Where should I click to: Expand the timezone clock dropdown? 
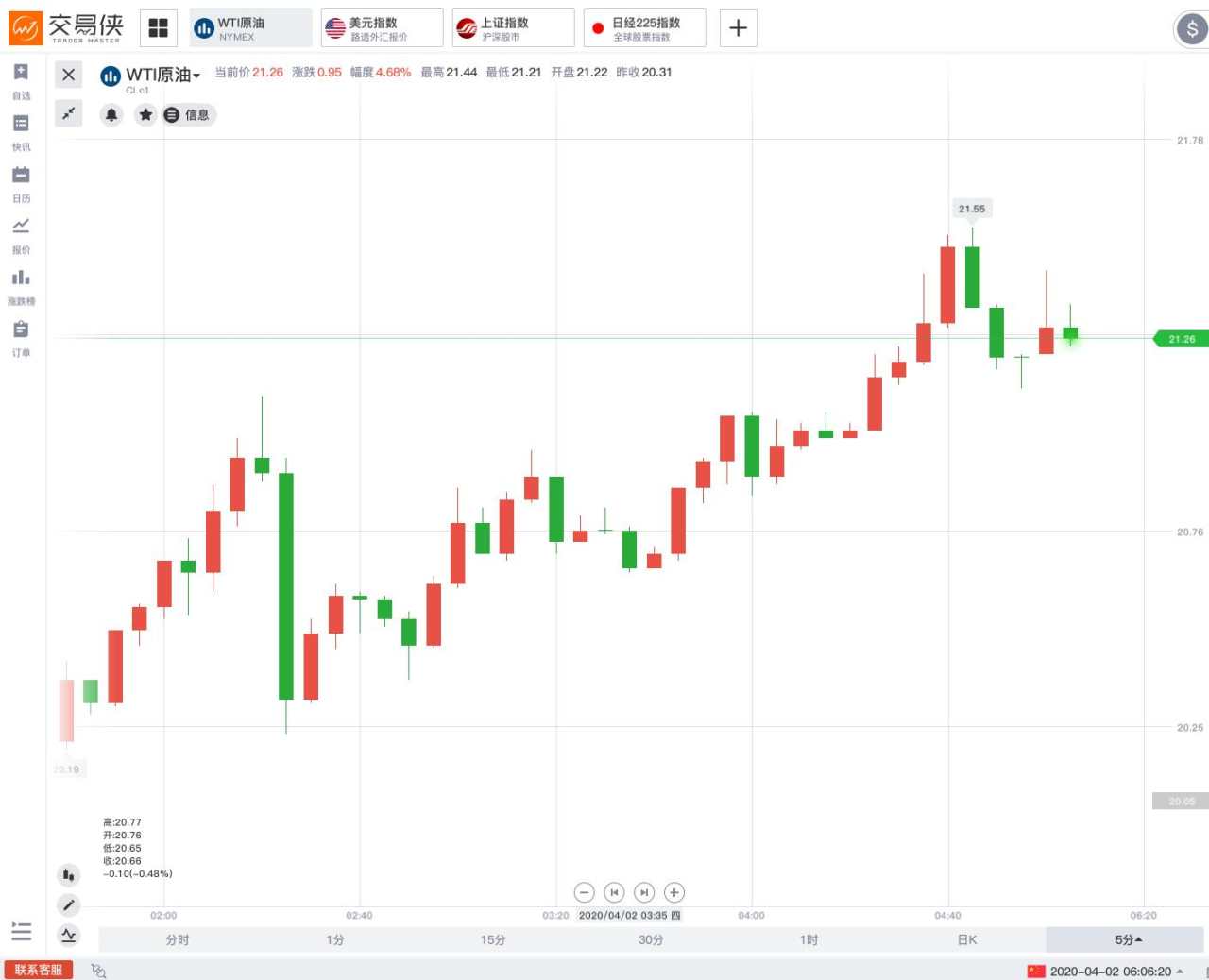point(1179,972)
